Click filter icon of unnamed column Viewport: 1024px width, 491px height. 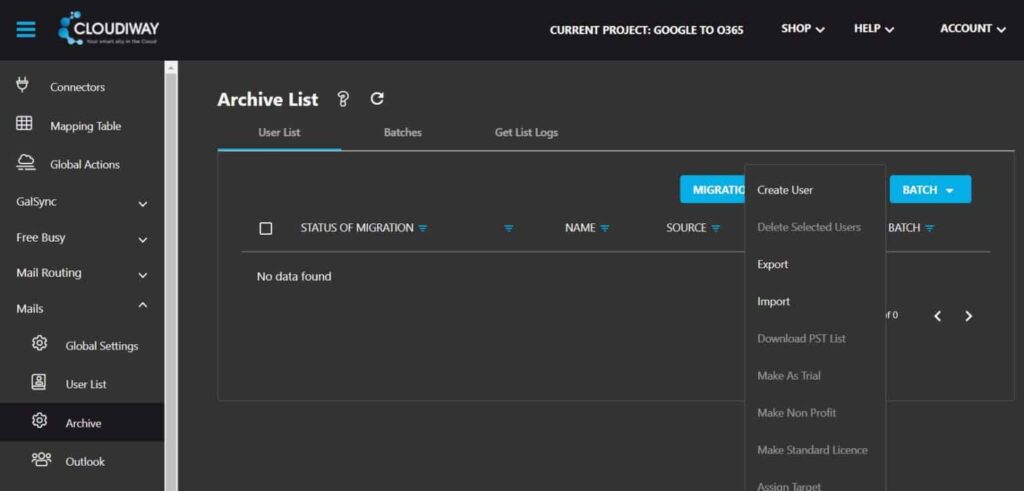[x=509, y=229]
